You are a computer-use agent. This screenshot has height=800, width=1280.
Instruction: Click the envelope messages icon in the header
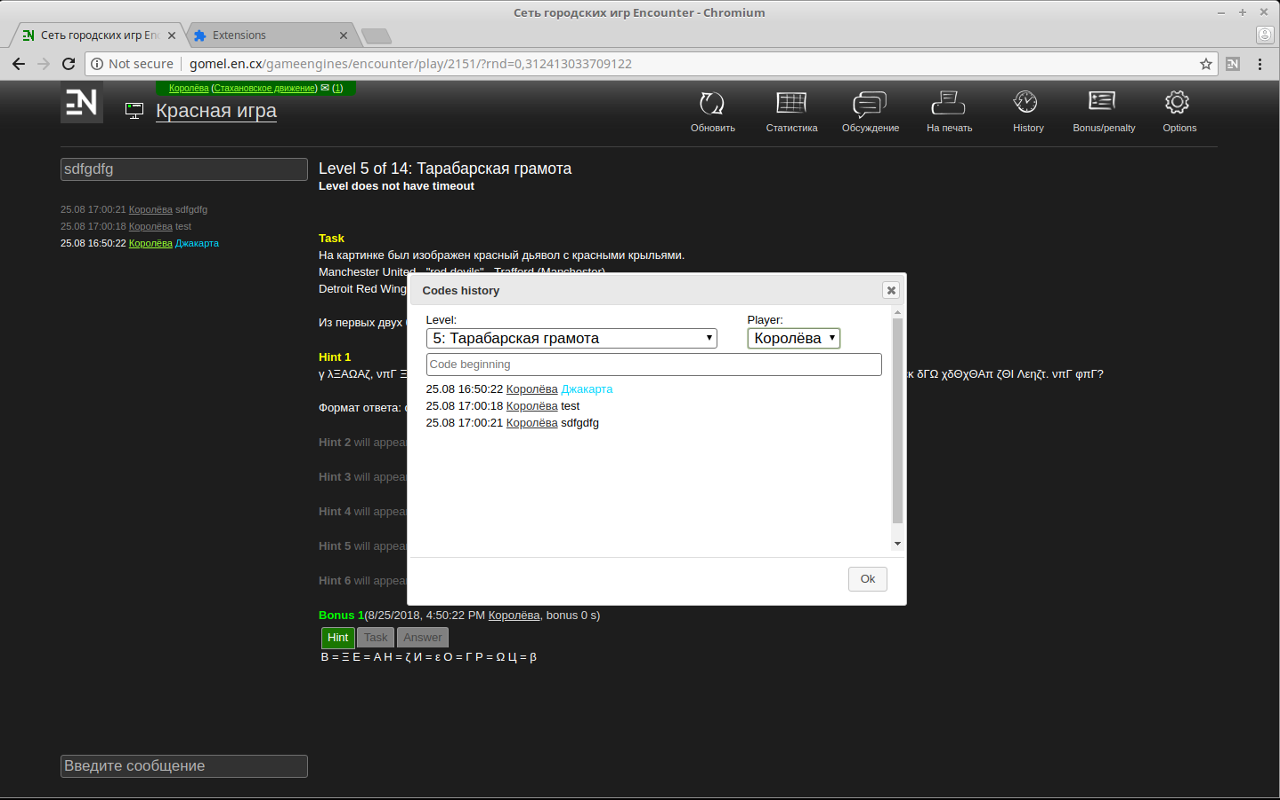coord(324,88)
